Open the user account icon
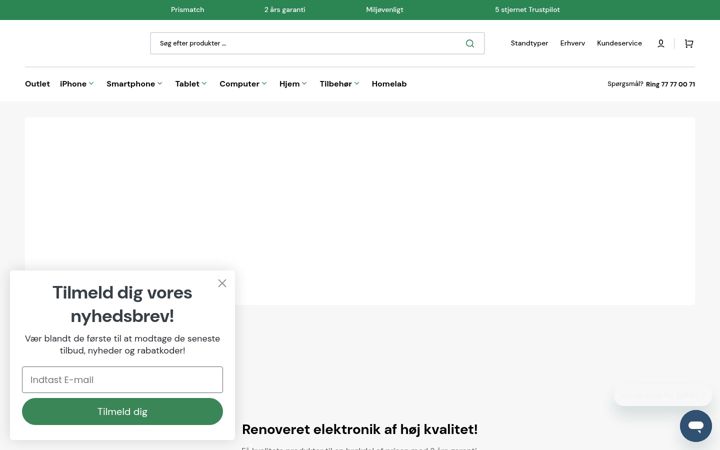 click(x=661, y=43)
